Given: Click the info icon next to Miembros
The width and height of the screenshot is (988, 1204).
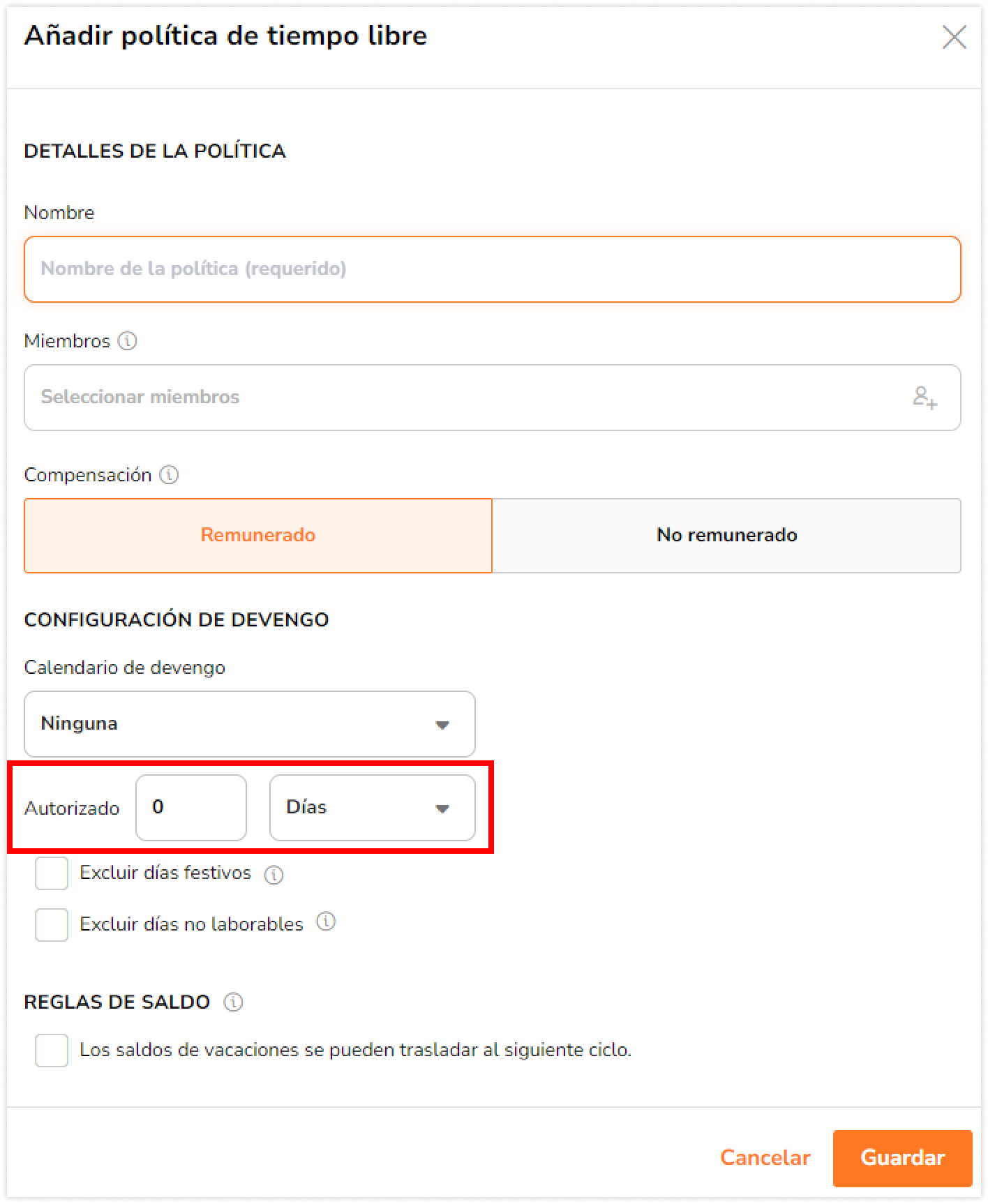Looking at the screenshot, I should (x=127, y=341).
